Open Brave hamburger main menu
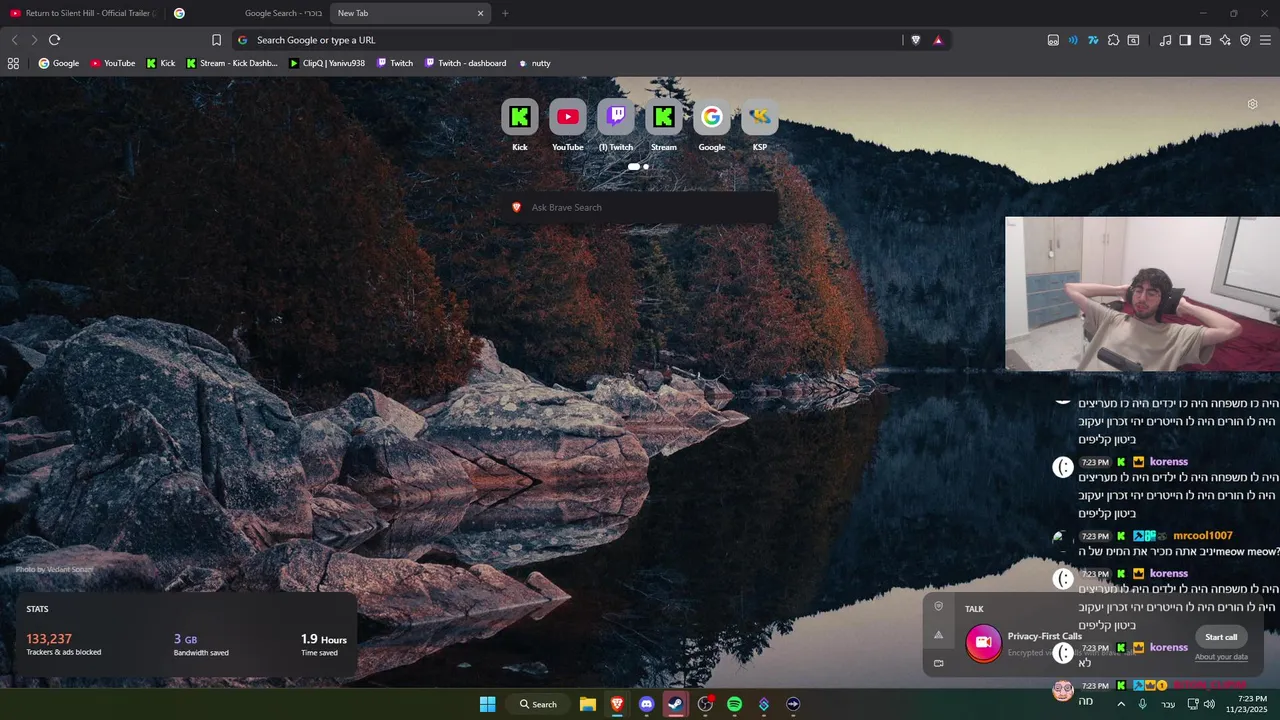The width and height of the screenshot is (1280, 720). [x=1265, y=40]
